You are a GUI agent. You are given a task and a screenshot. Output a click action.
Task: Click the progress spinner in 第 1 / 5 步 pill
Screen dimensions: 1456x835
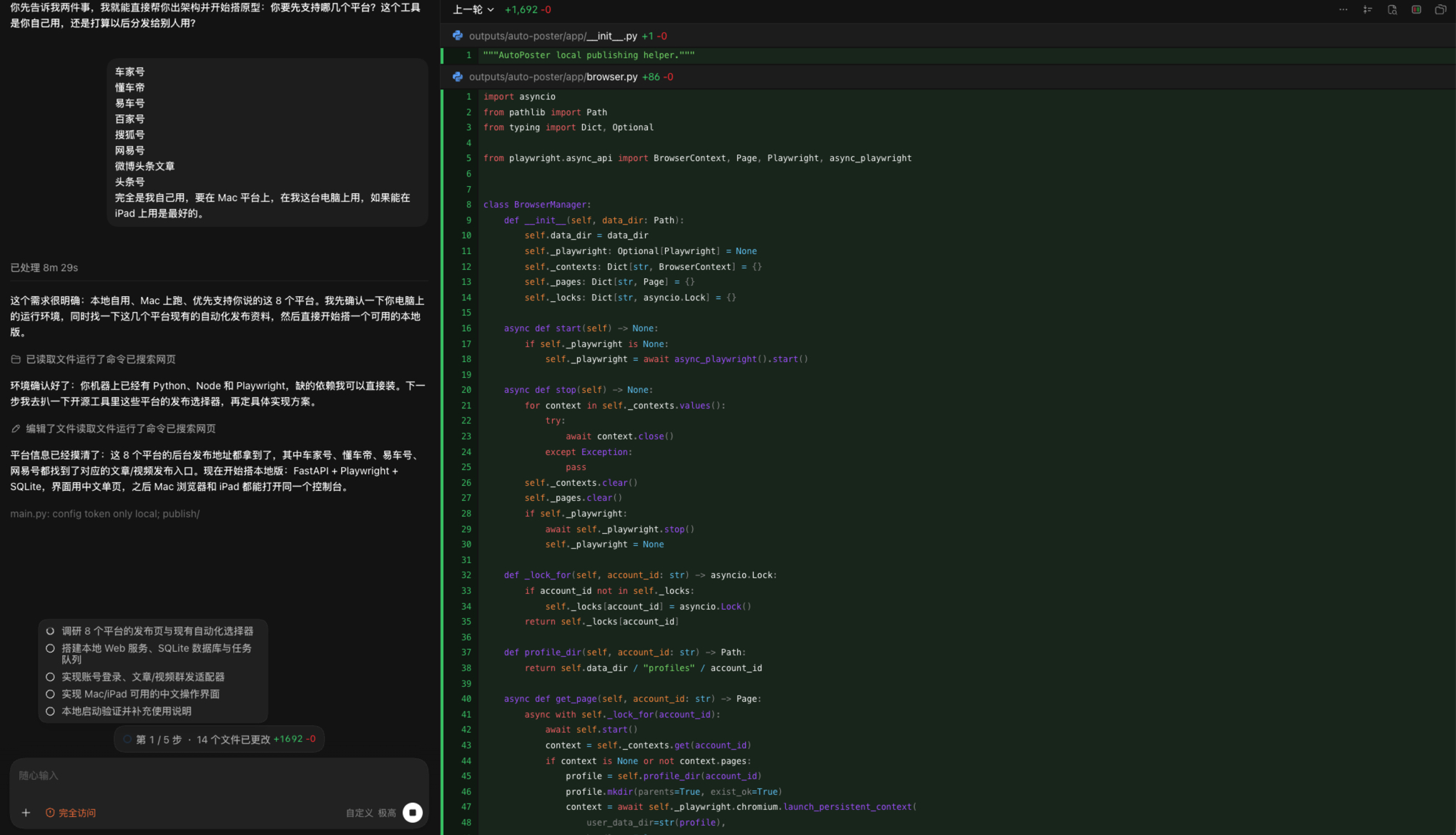coord(127,739)
